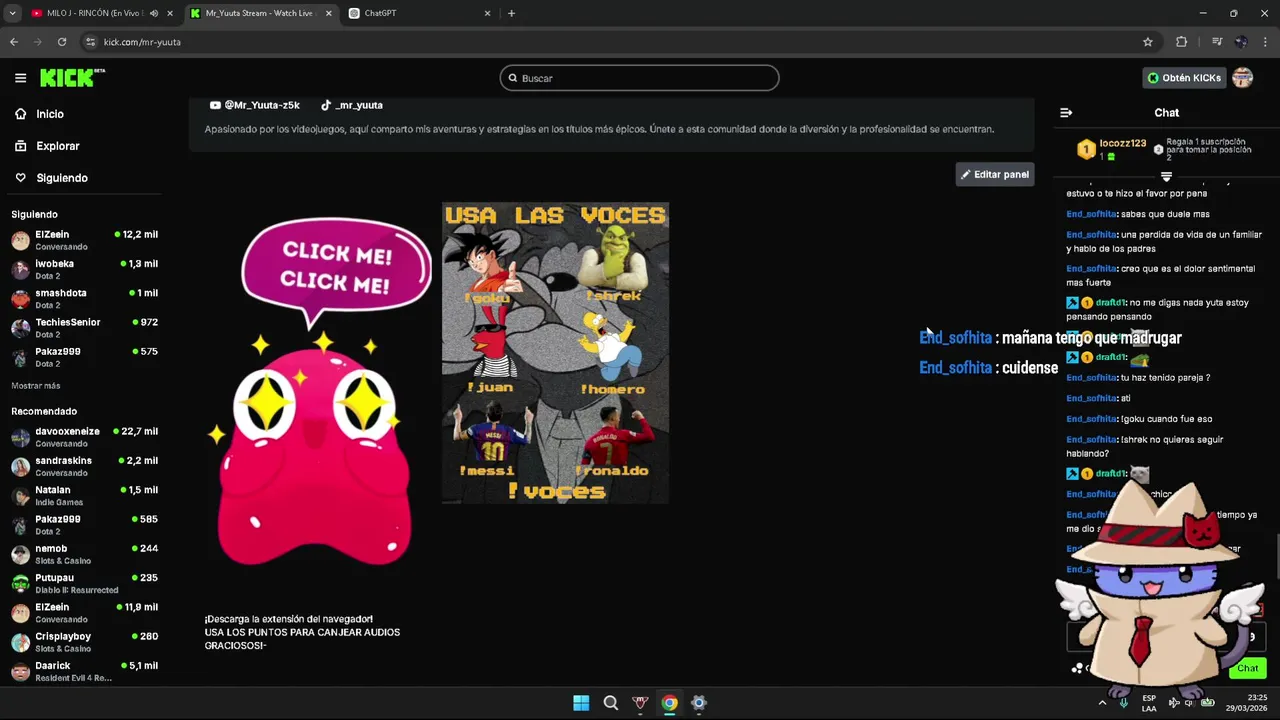This screenshot has height=720, width=1280.
Task: Open the Natalan recommended channel
Action: point(84,495)
